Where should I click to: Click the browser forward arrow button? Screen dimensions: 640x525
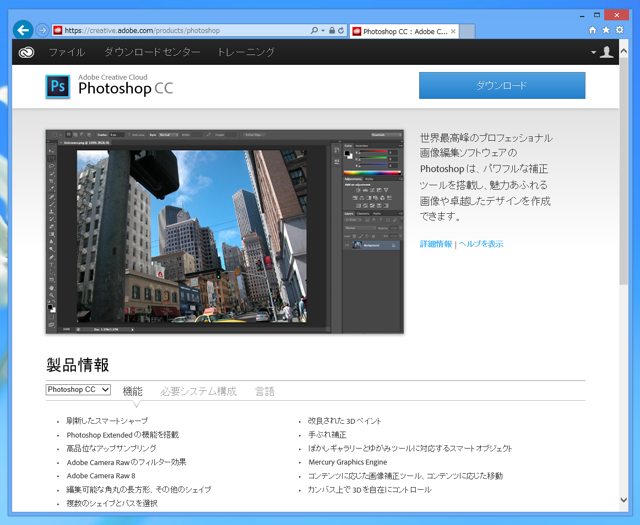(x=42, y=30)
